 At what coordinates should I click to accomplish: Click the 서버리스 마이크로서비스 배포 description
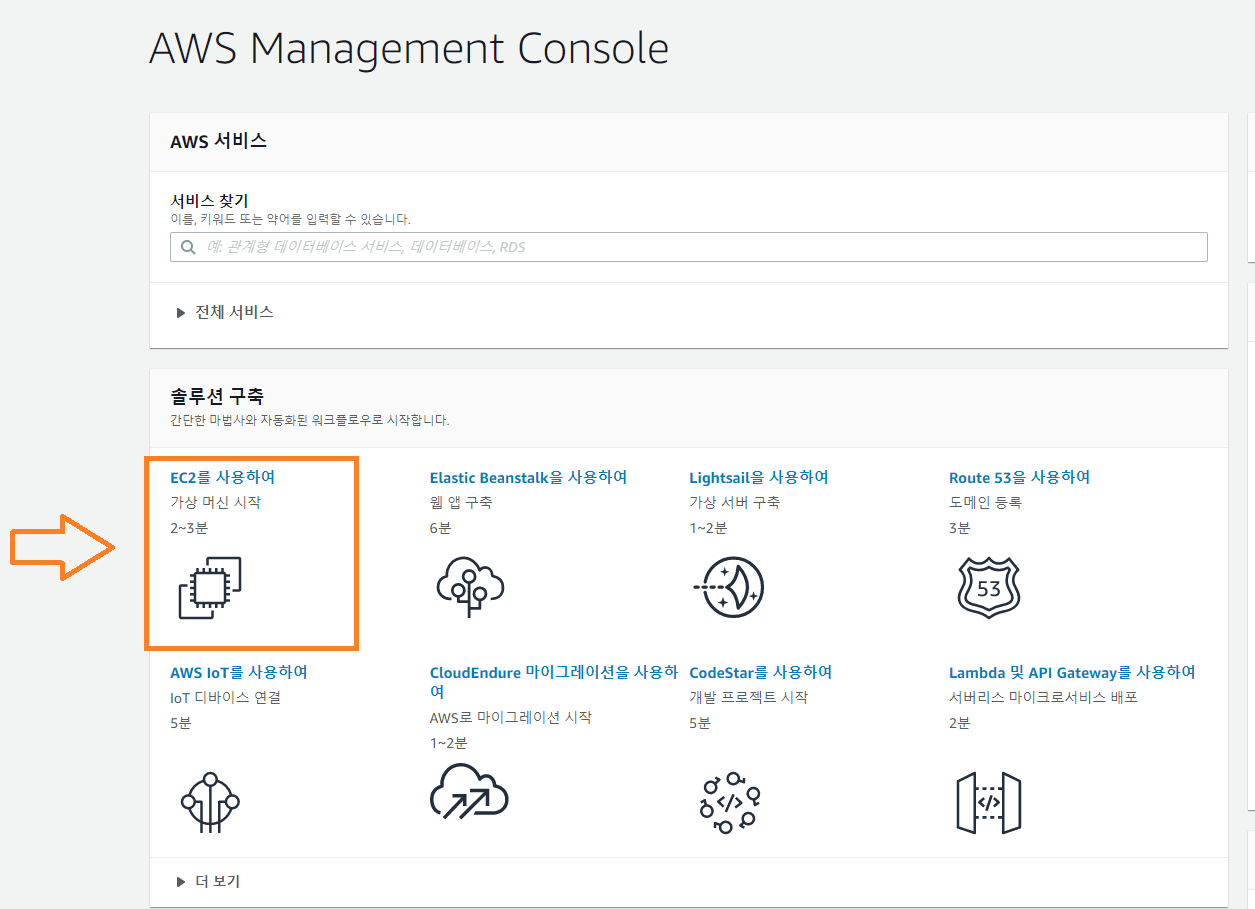coord(1044,697)
